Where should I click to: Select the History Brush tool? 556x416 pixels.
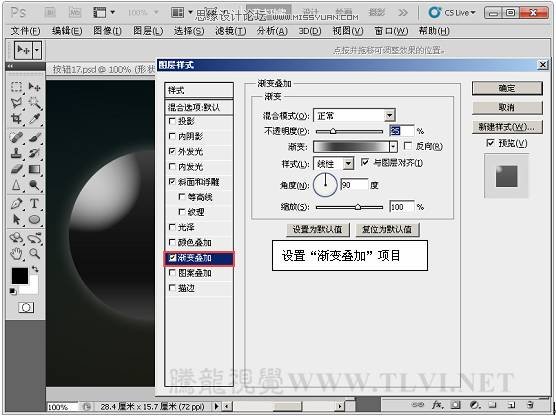(34, 153)
